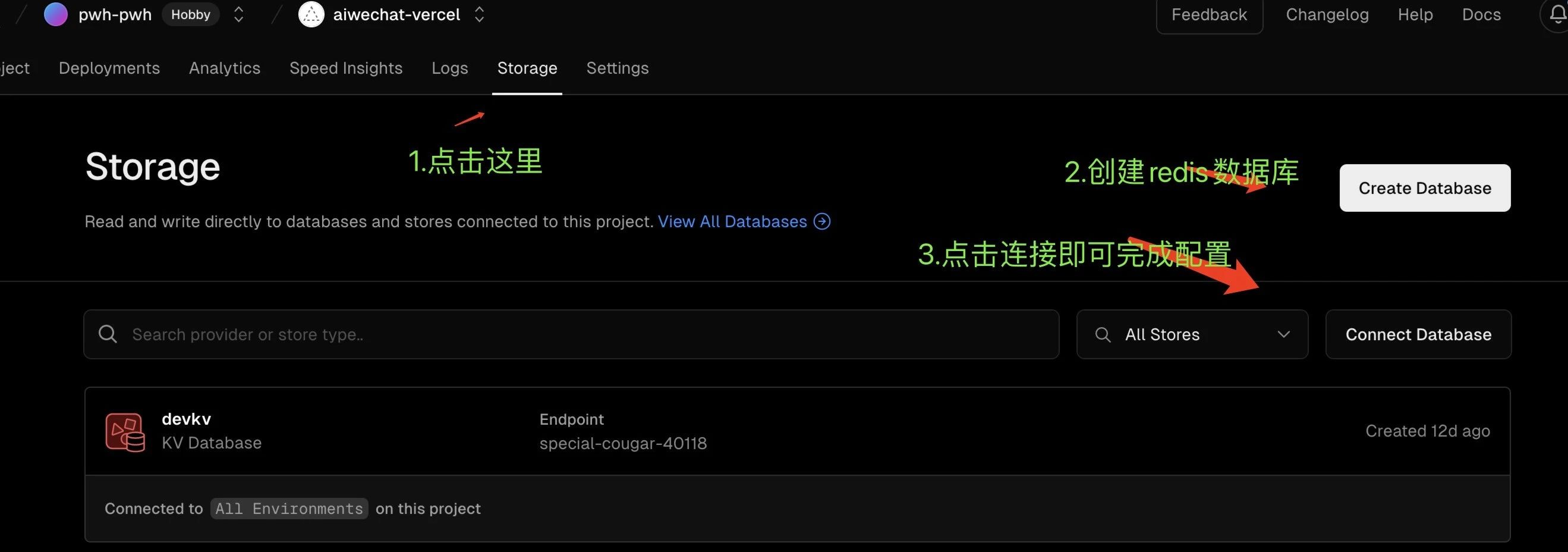Click the pwh-pwh gradient avatar icon
The image size is (1568, 552).
click(55, 14)
